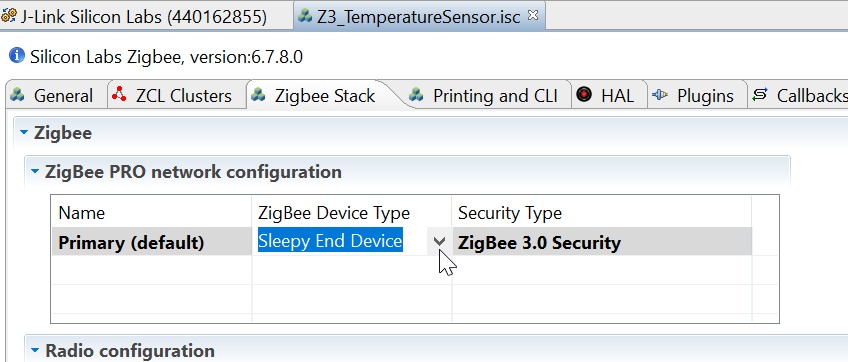848x362 pixels.
Task: Collapse the Zigbee section
Action: pos(23,133)
